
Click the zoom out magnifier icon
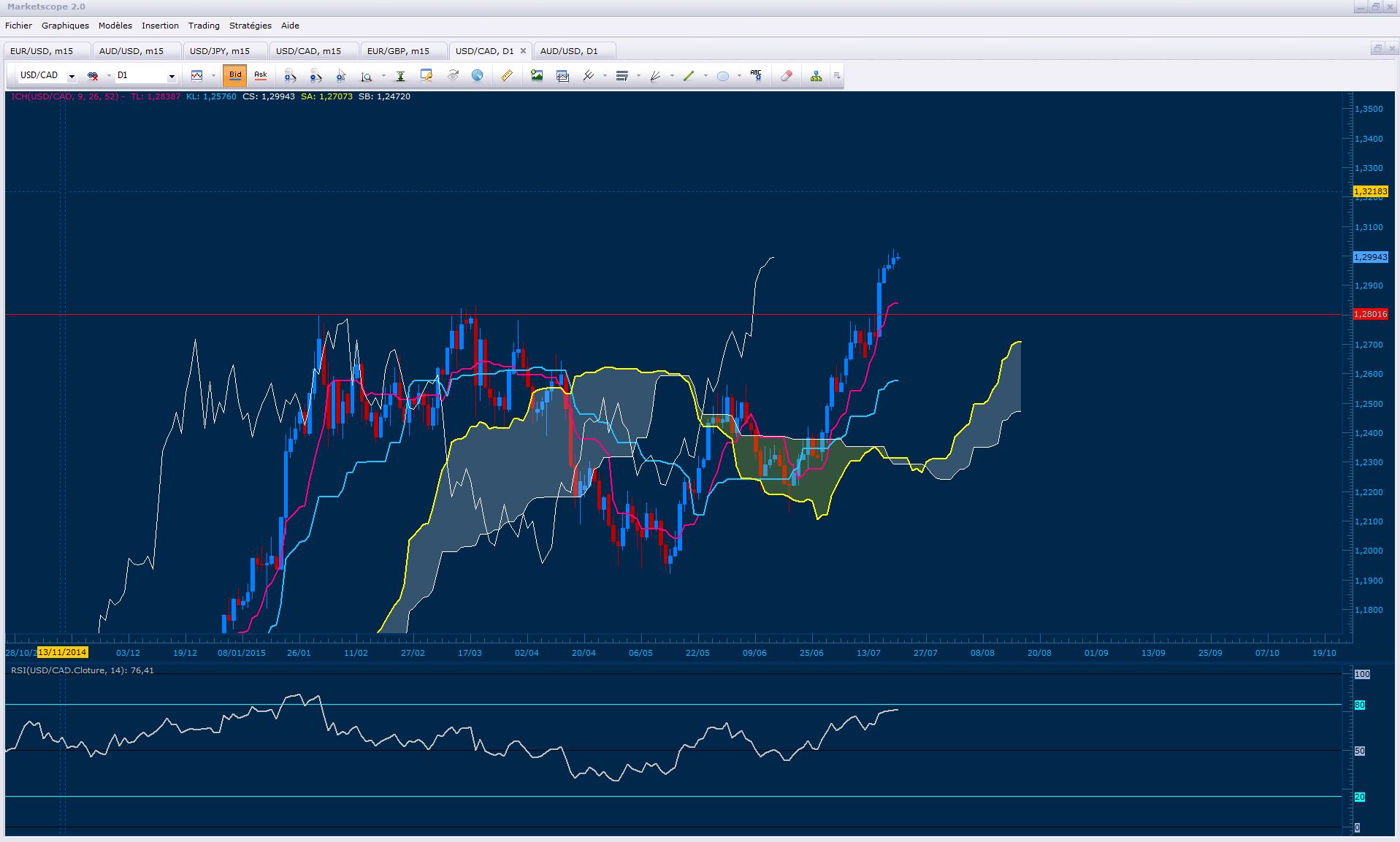click(315, 75)
